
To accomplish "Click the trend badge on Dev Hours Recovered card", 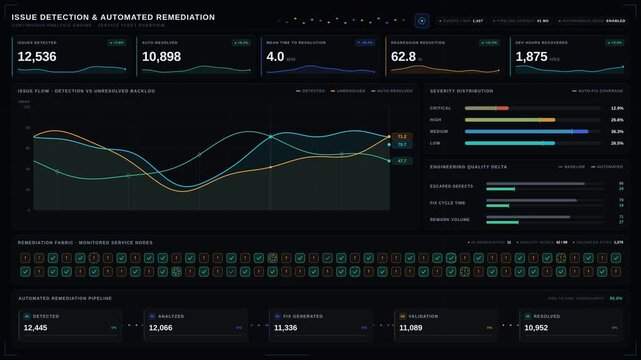I will click(615, 42).
